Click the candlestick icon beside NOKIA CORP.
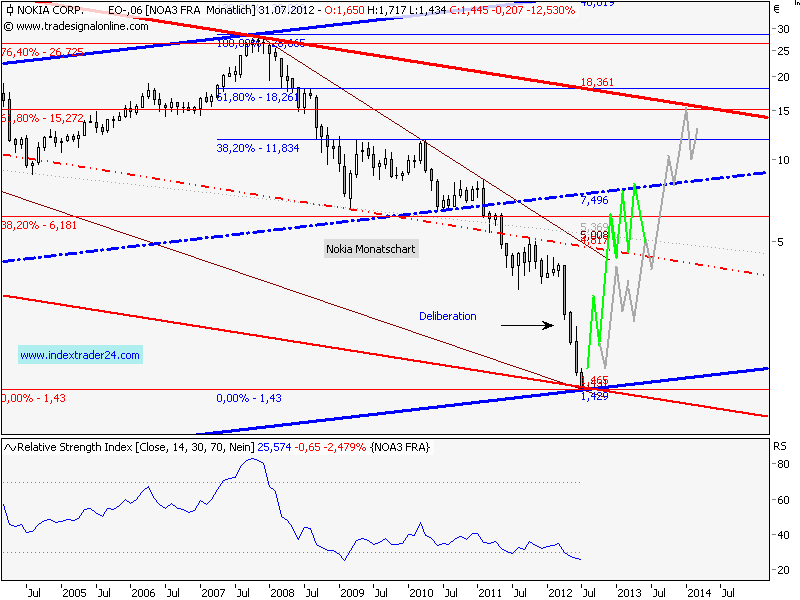The image size is (800, 600). 10,10
